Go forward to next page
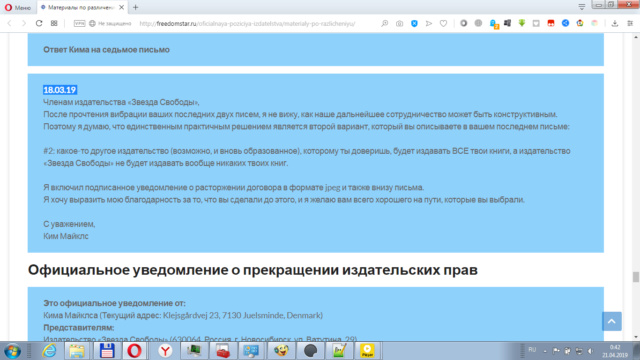Image resolution: width=640 pixels, height=360 pixels. [24, 24]
